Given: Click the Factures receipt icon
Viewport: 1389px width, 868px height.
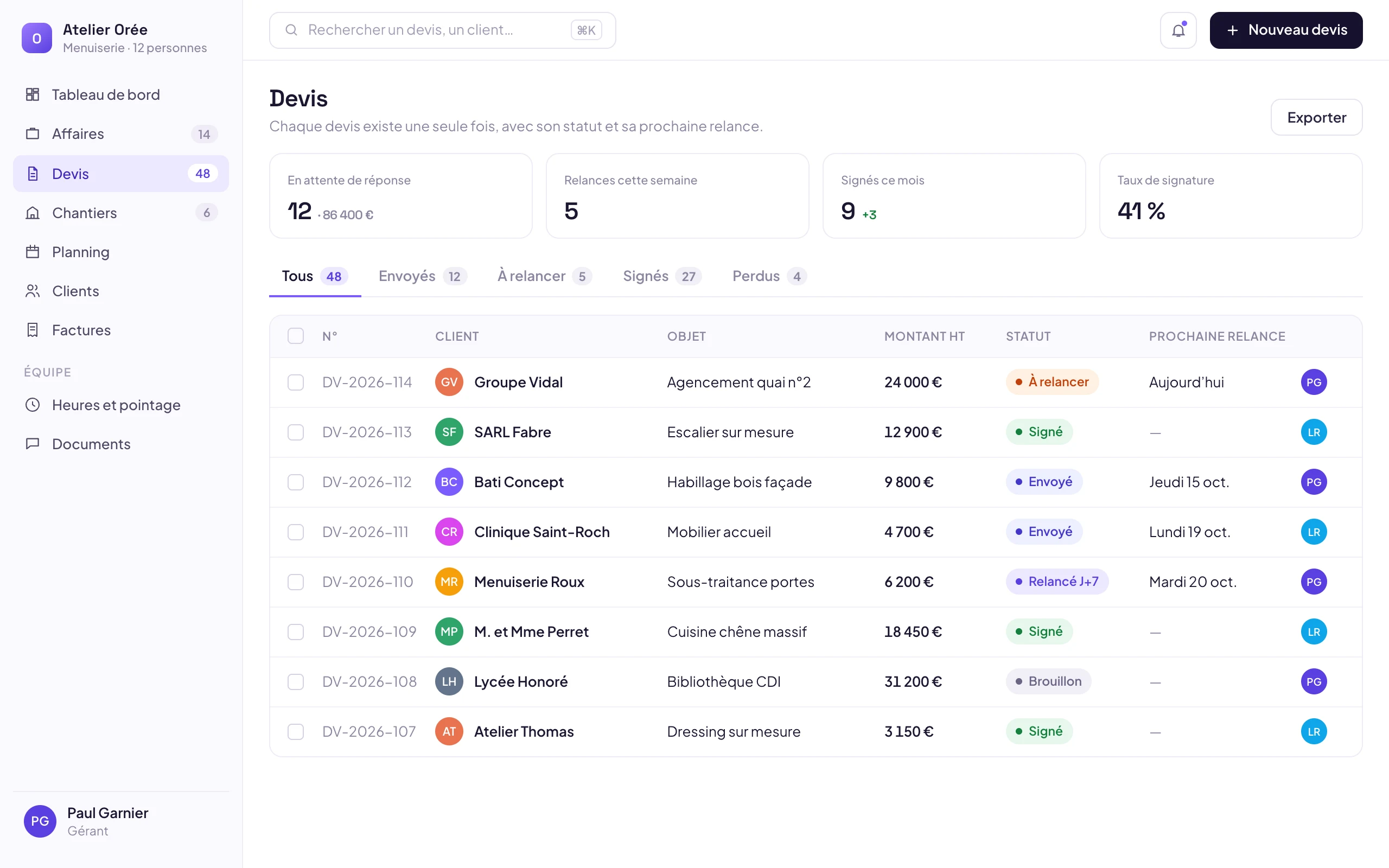Looking at the screenshot, I should click(x=33, y=330).
